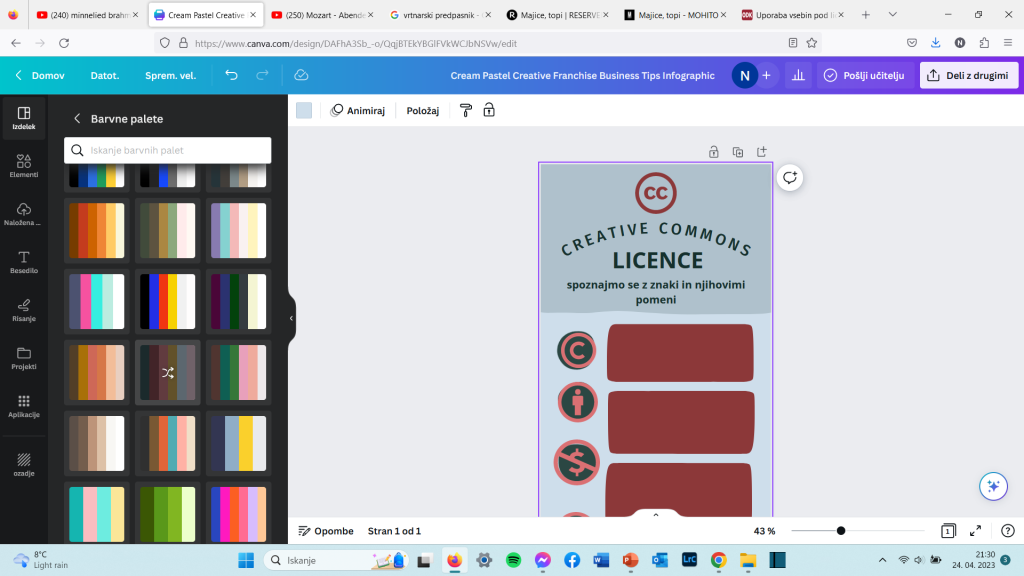Apply the green shades palette

[168, 514]
